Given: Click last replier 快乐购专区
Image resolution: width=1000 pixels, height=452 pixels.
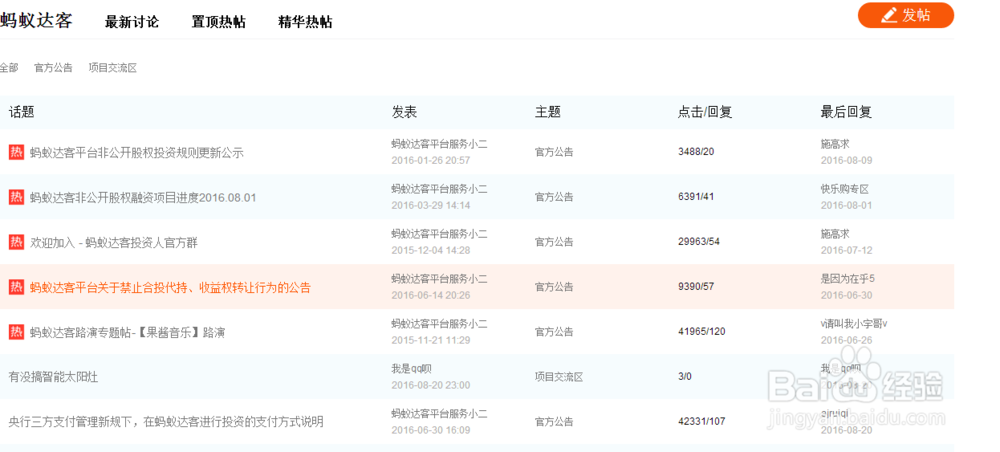Looking at the screenshot, I should click(844, 189).
